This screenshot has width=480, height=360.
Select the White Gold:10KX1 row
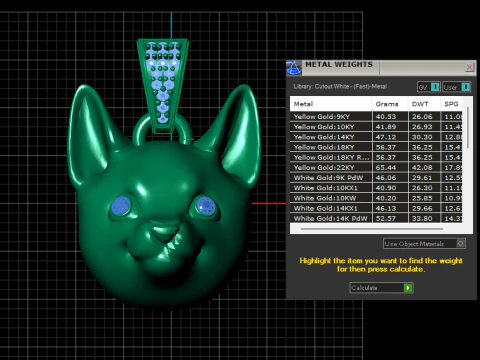pos(376,188)
